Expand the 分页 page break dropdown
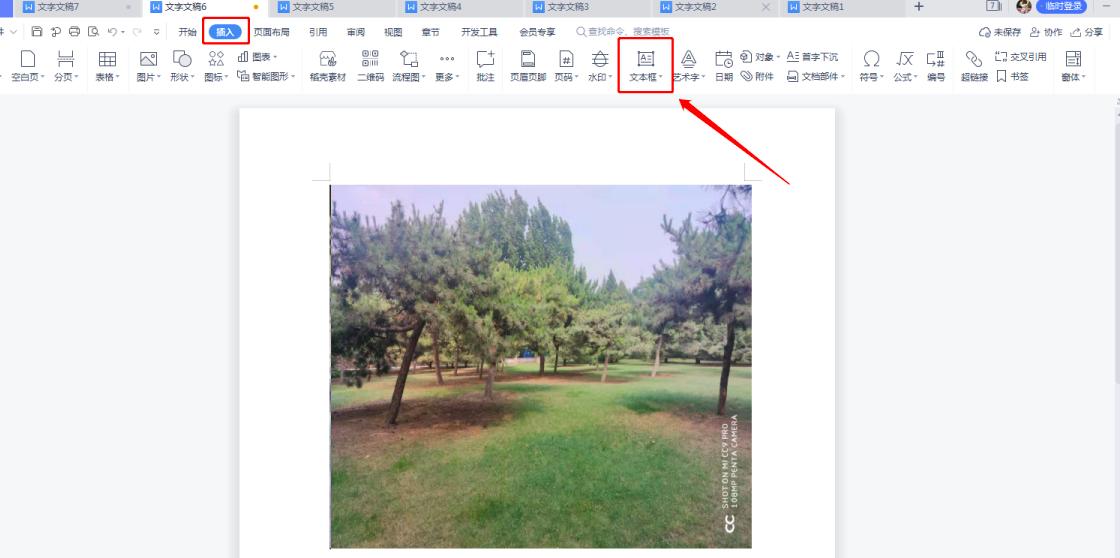 pyautogui.click(x=77, y=77)
